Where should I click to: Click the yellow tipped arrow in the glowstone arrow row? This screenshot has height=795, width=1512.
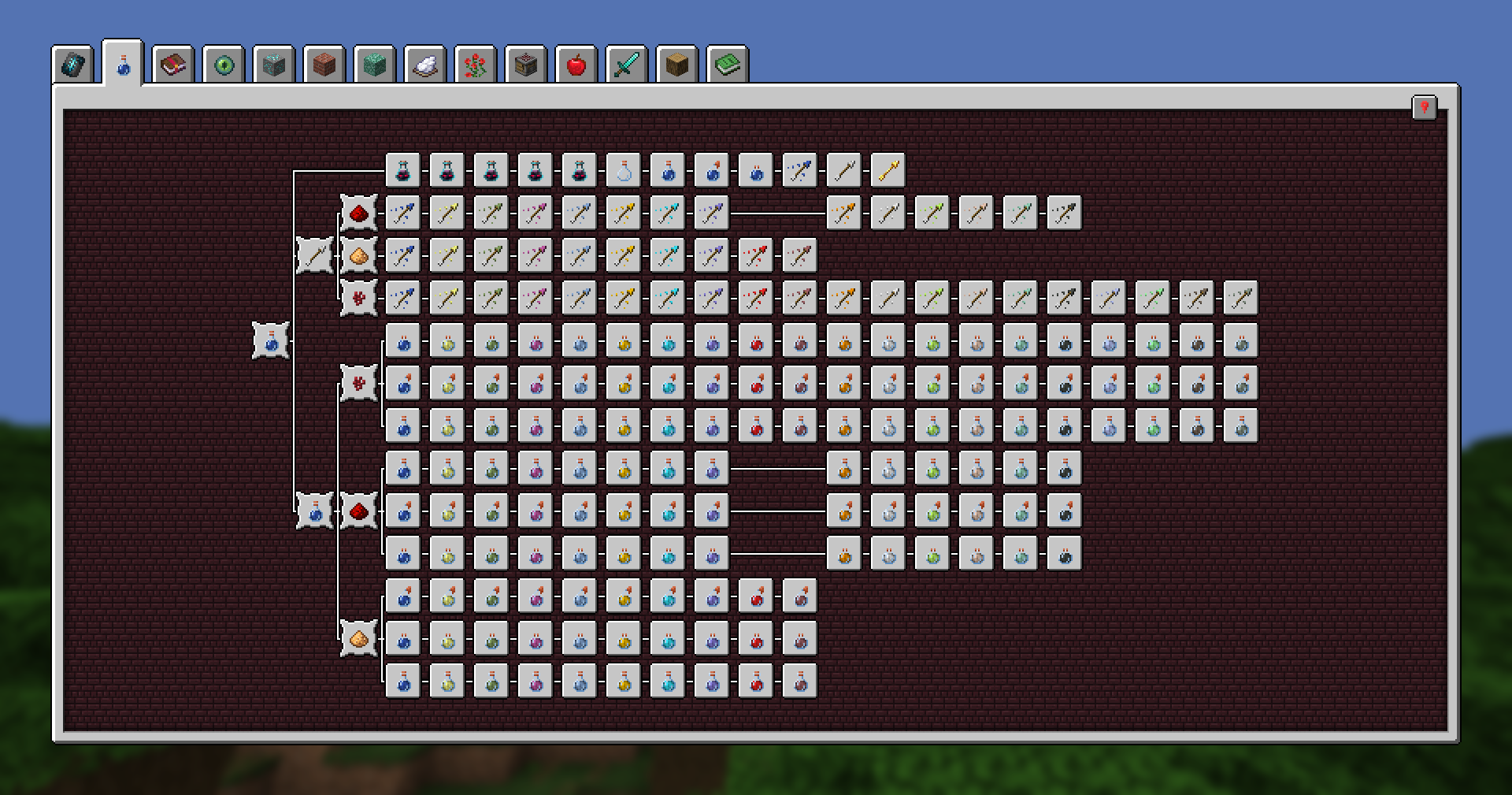(447, 256)
